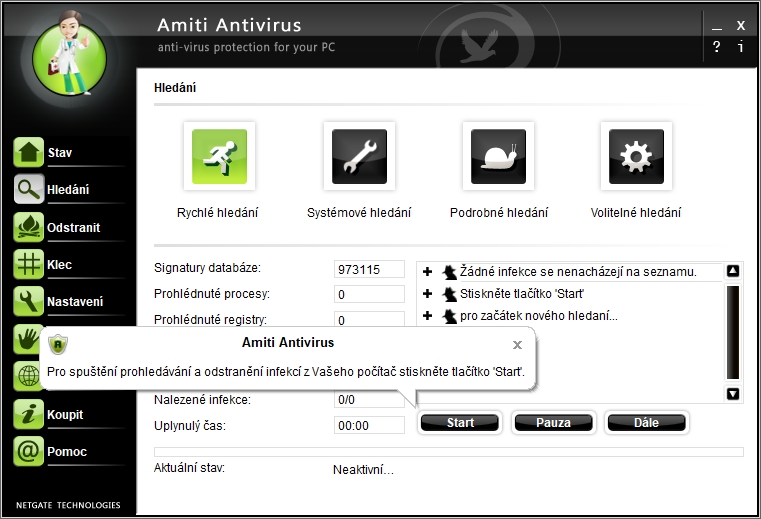This screenshot has width=761, height=519.
Task: Select the Systémové hledání wrench icon
Action: (x=359, y=156)
